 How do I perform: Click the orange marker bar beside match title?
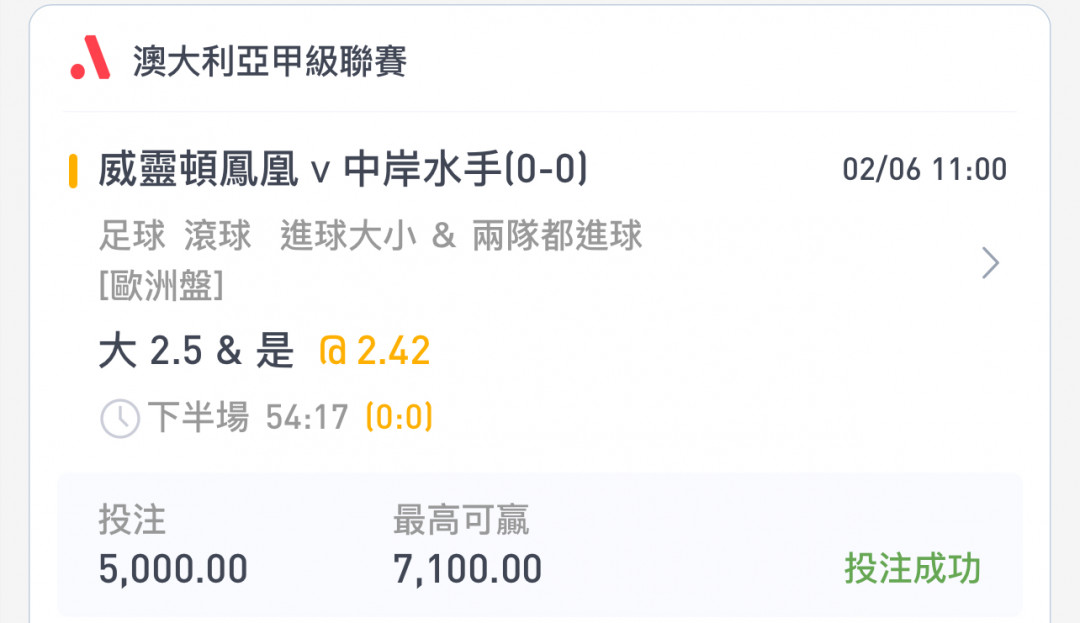pos(73,171)
